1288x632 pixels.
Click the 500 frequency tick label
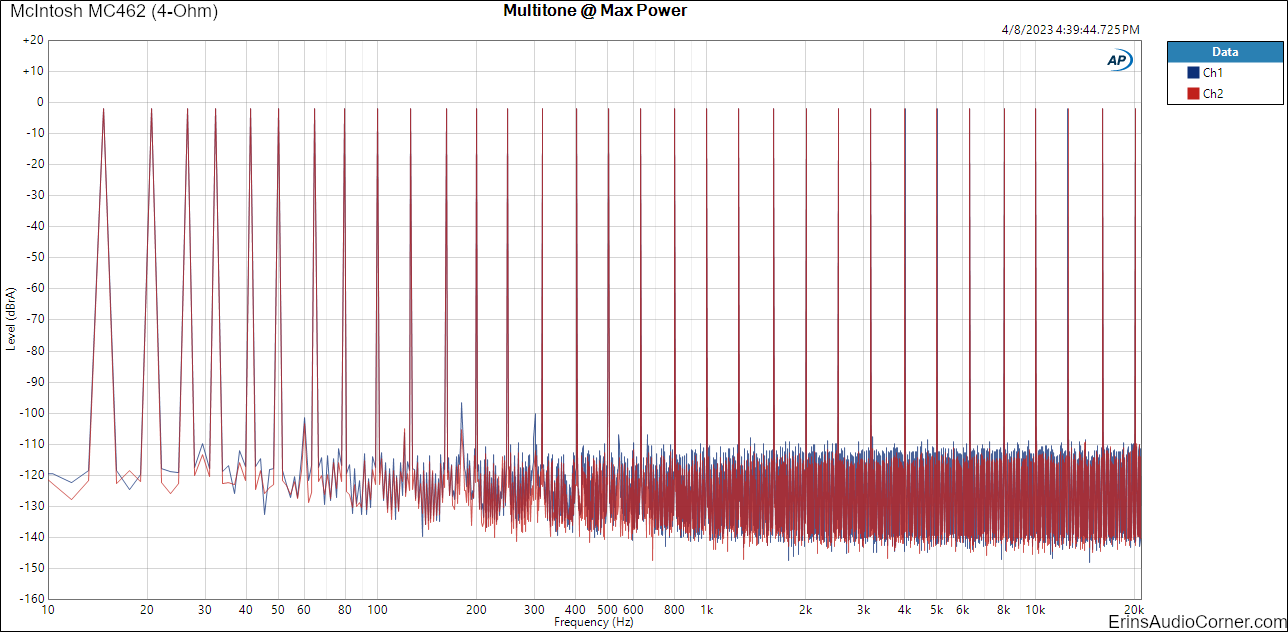[x=607, y=609]
